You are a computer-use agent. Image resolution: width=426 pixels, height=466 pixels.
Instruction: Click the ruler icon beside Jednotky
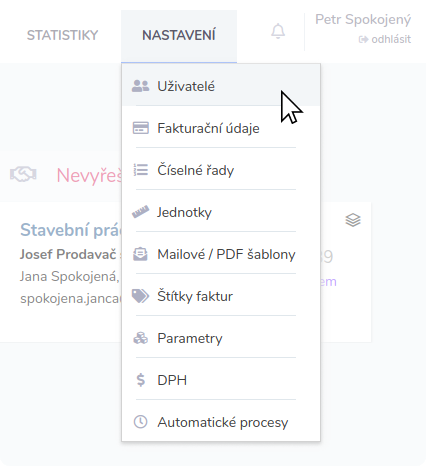coord(140,212)
